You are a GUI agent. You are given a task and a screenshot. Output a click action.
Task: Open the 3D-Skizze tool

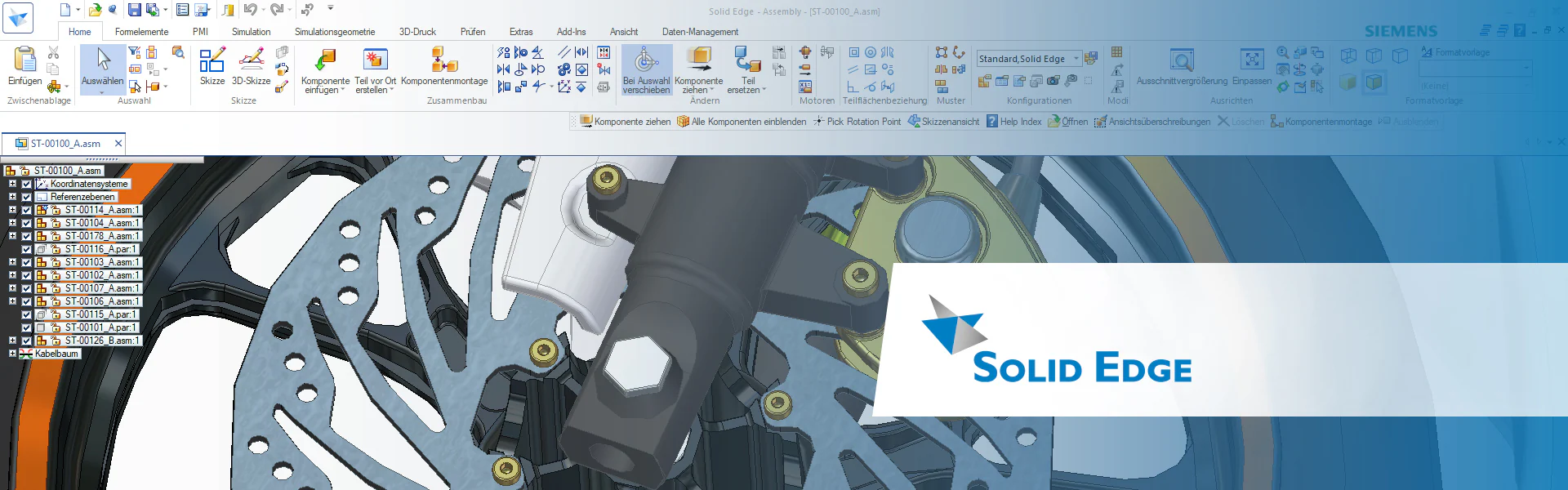pos(251,60)
